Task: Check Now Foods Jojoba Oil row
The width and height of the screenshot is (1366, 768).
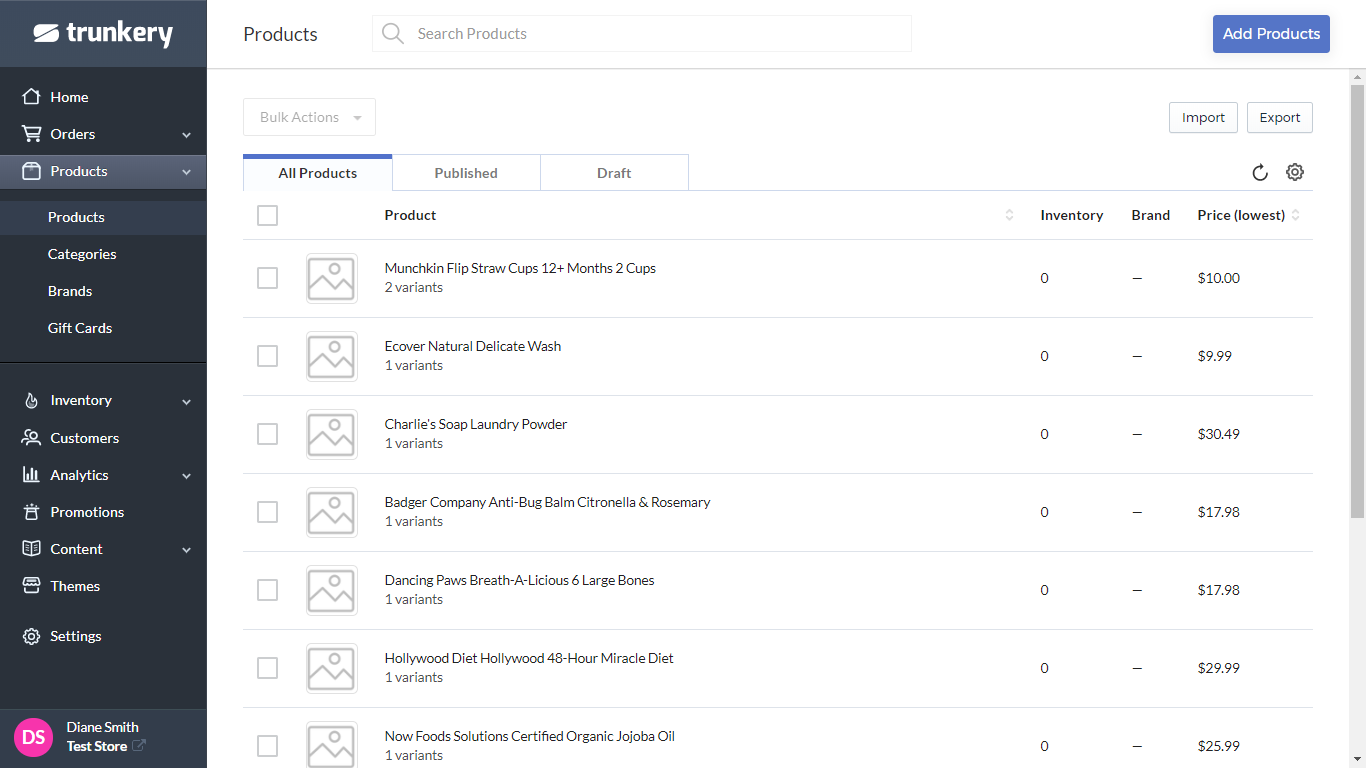Action: (267, 746)
